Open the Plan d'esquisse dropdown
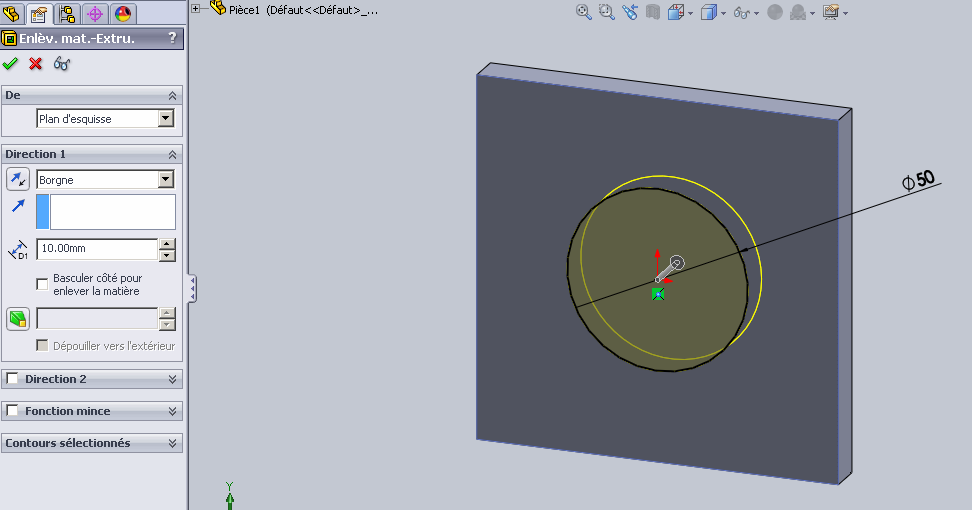The image size is (972, 510). click(x=166, y=118)
